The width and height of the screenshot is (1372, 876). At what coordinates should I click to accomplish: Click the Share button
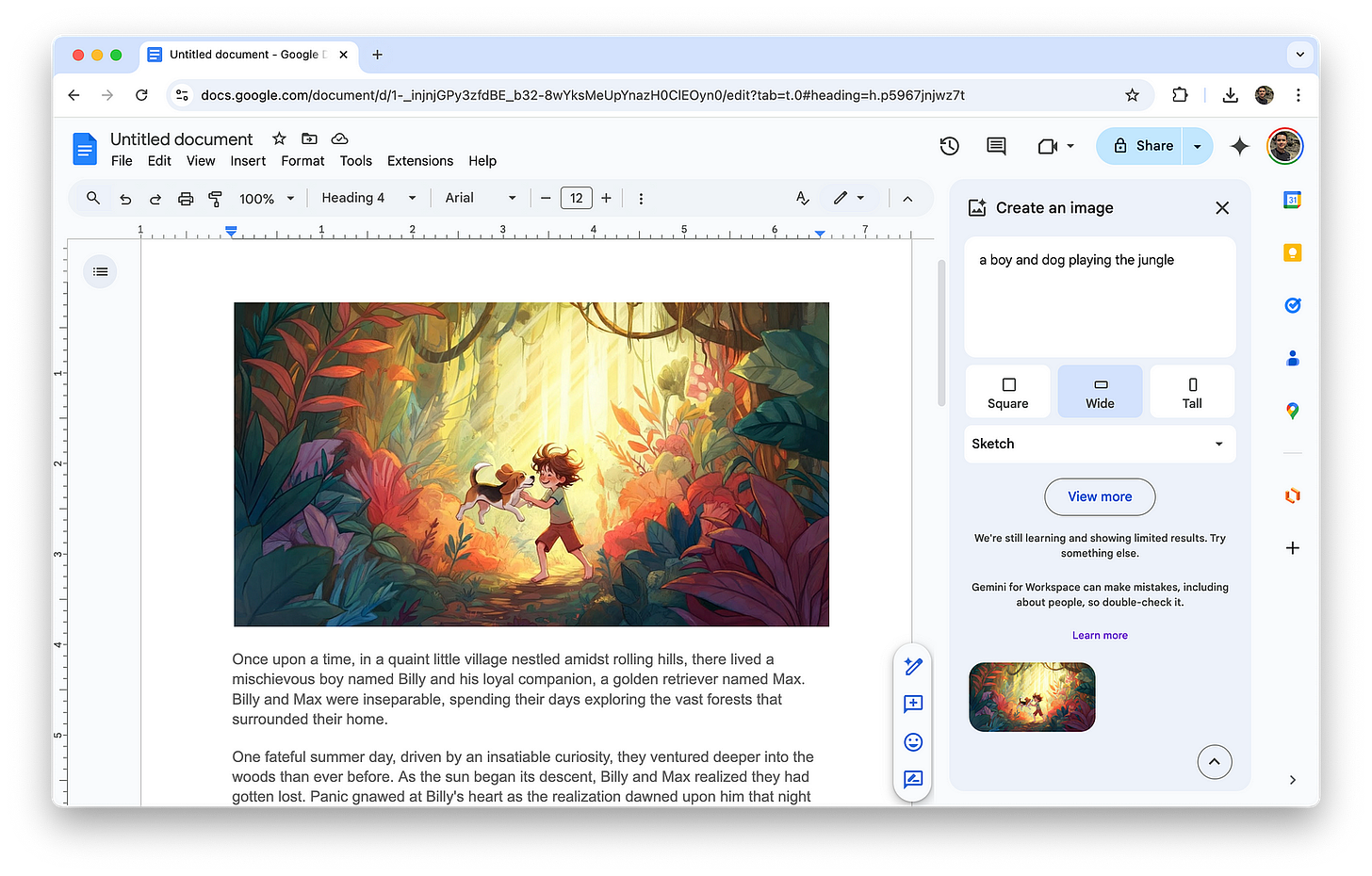[1140, 146]
